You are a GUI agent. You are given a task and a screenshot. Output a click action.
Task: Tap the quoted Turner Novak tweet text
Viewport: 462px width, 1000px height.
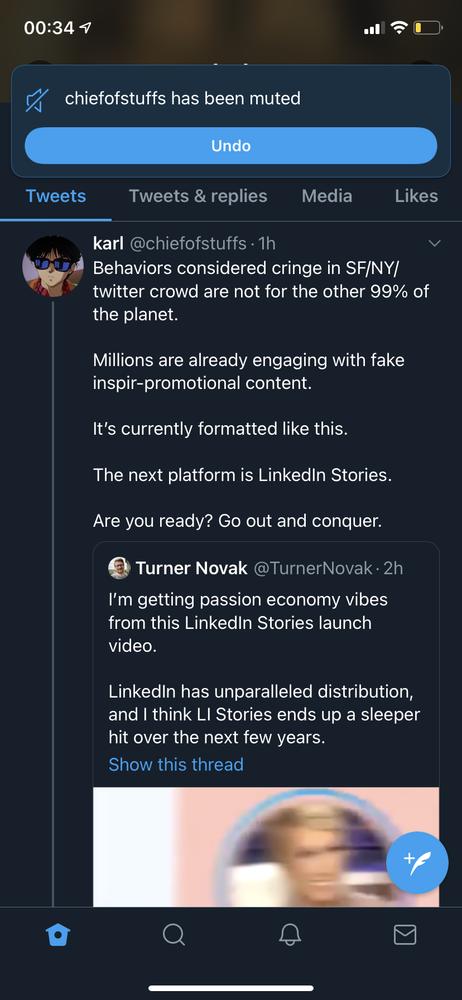(264, 669)
